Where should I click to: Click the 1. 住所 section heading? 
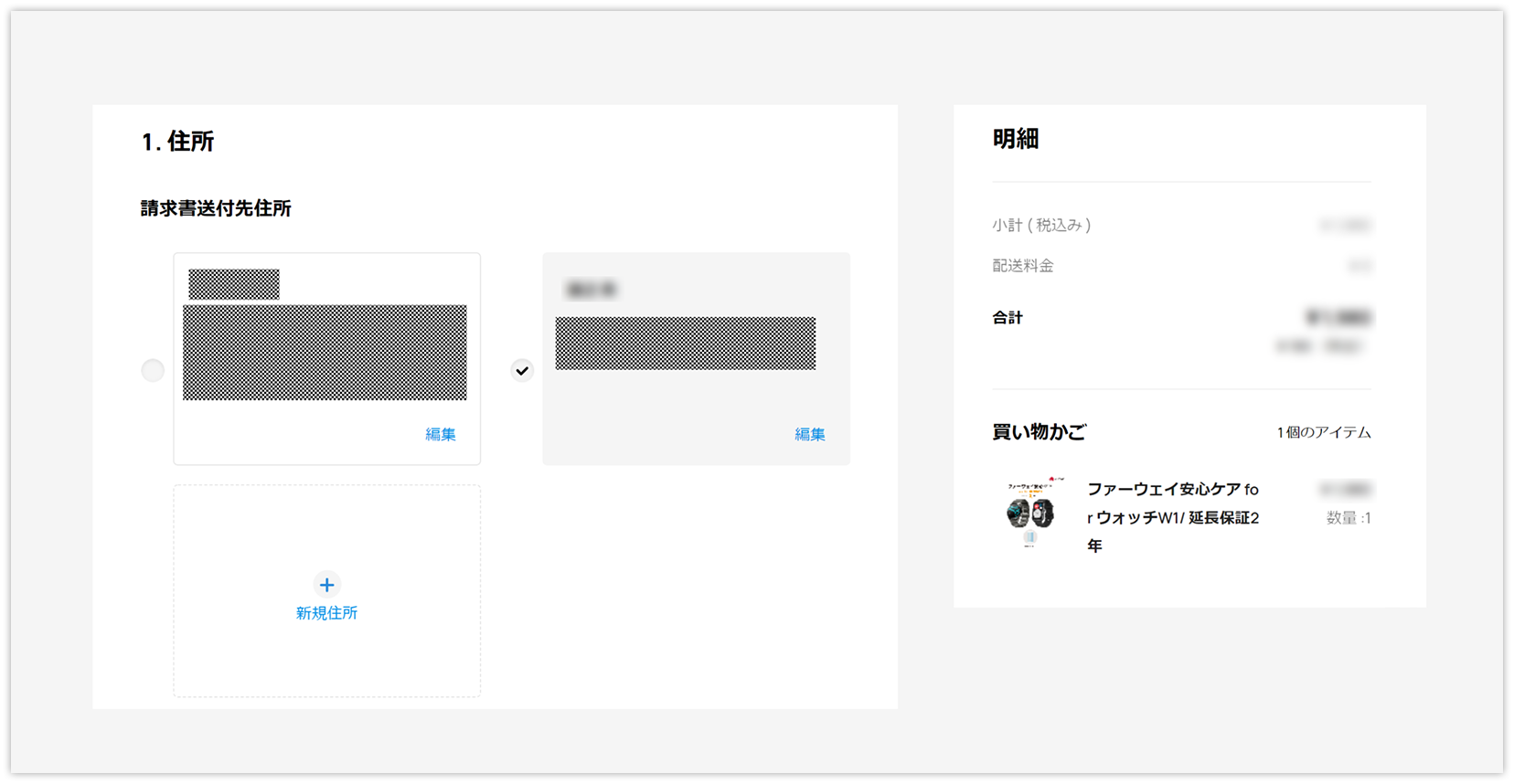click(177, 142)
